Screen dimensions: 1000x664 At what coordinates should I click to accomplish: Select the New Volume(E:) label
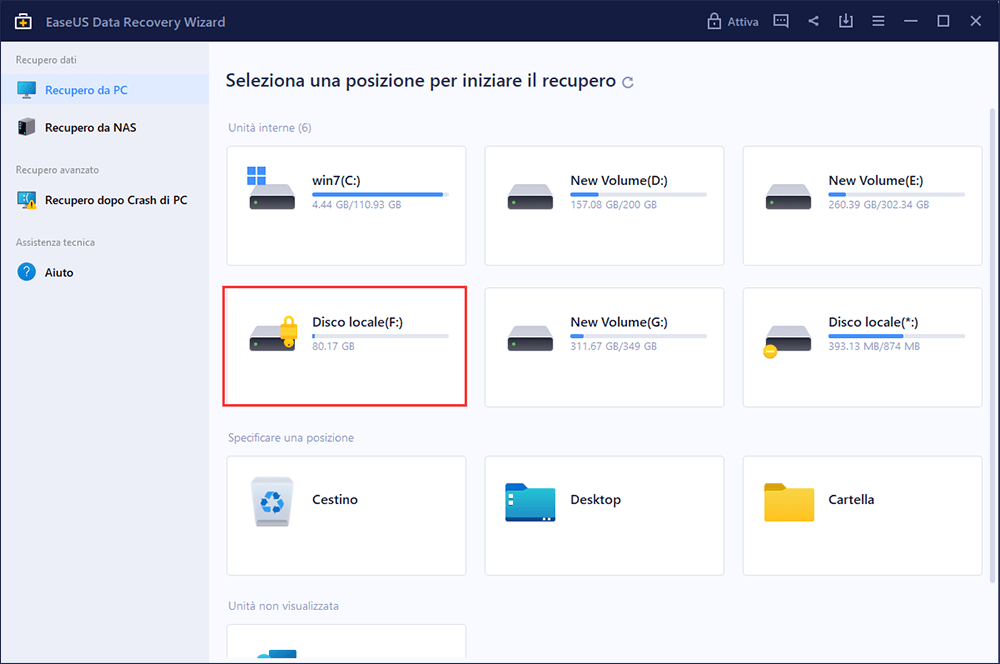pyautogui.click(x=876, y=181)
